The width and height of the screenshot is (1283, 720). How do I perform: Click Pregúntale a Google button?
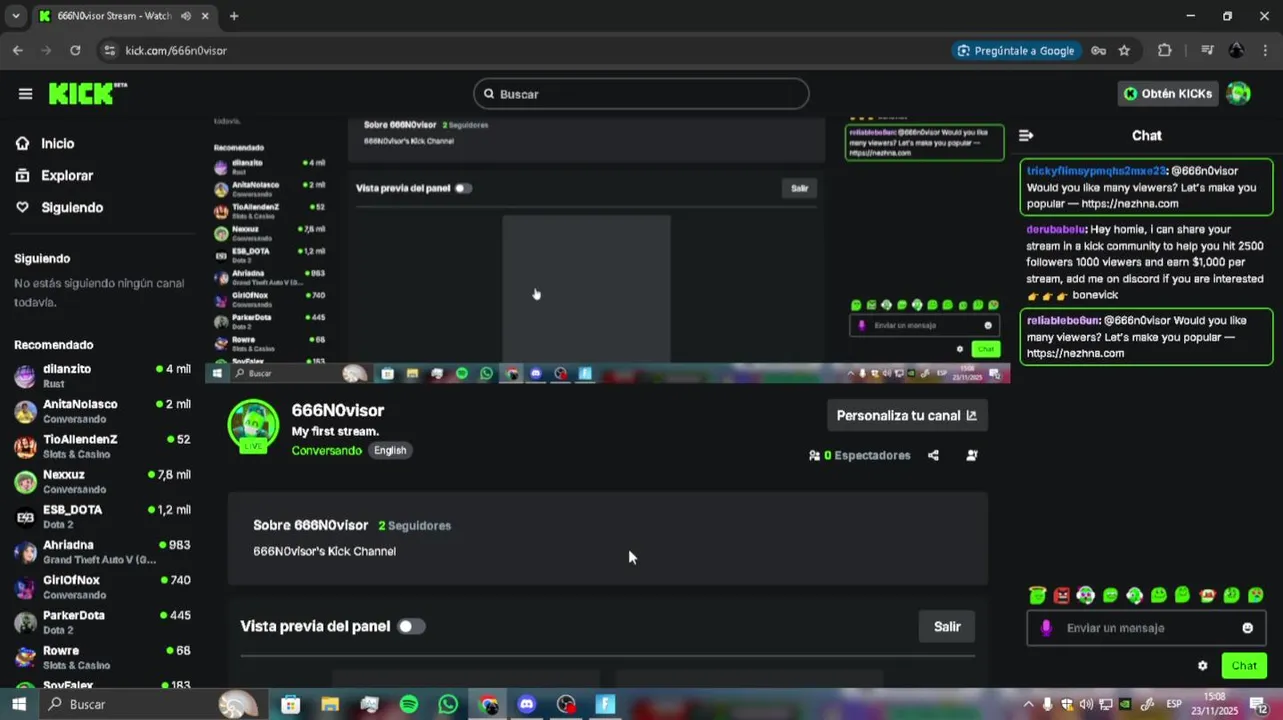(x=1015, y=50)
